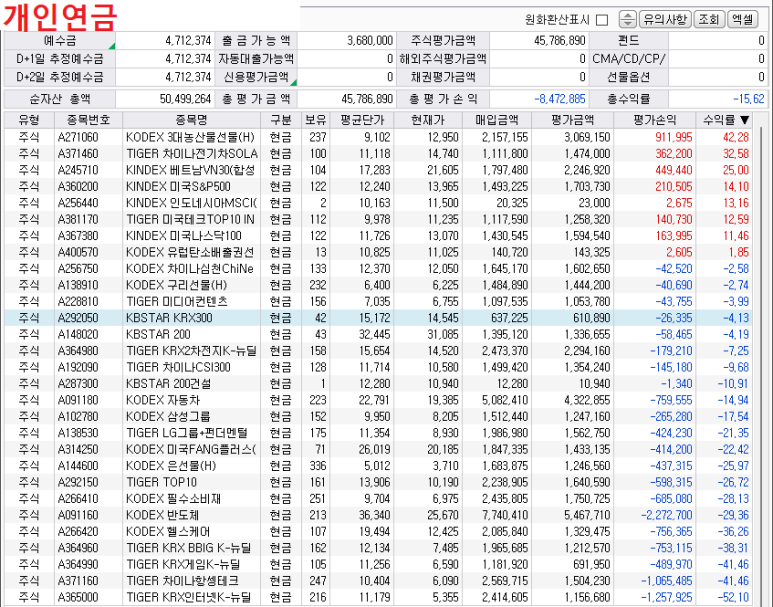Select the TIGER 미국테크TOP10 IN row
Screen dimensions: 773x607
(x=380, y=219)
